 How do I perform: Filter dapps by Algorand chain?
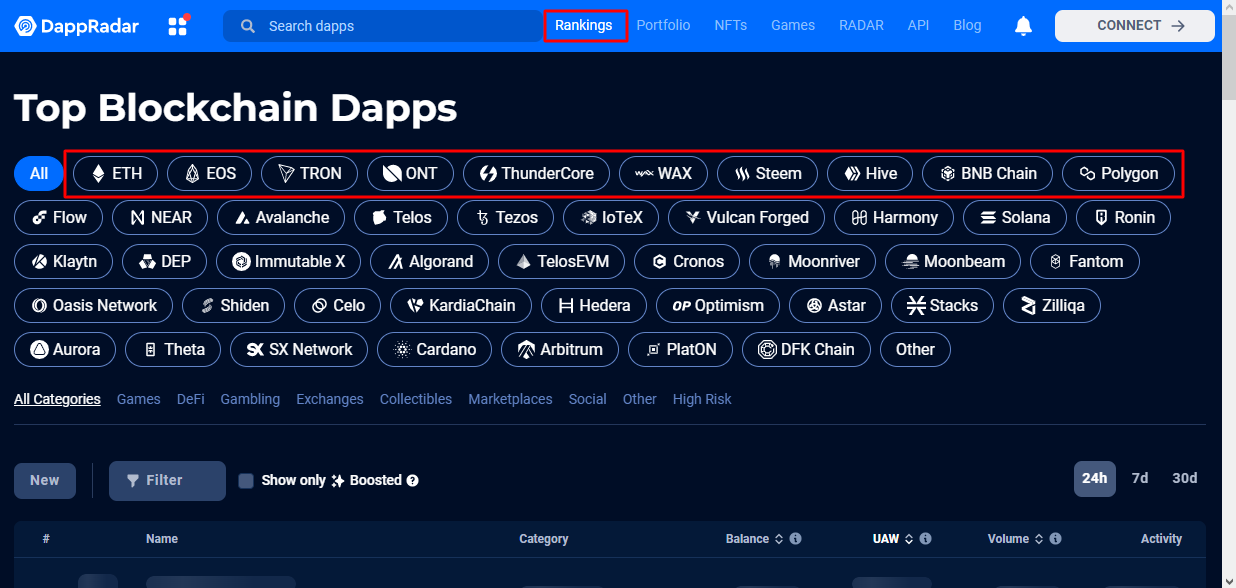tap(429, 262)
